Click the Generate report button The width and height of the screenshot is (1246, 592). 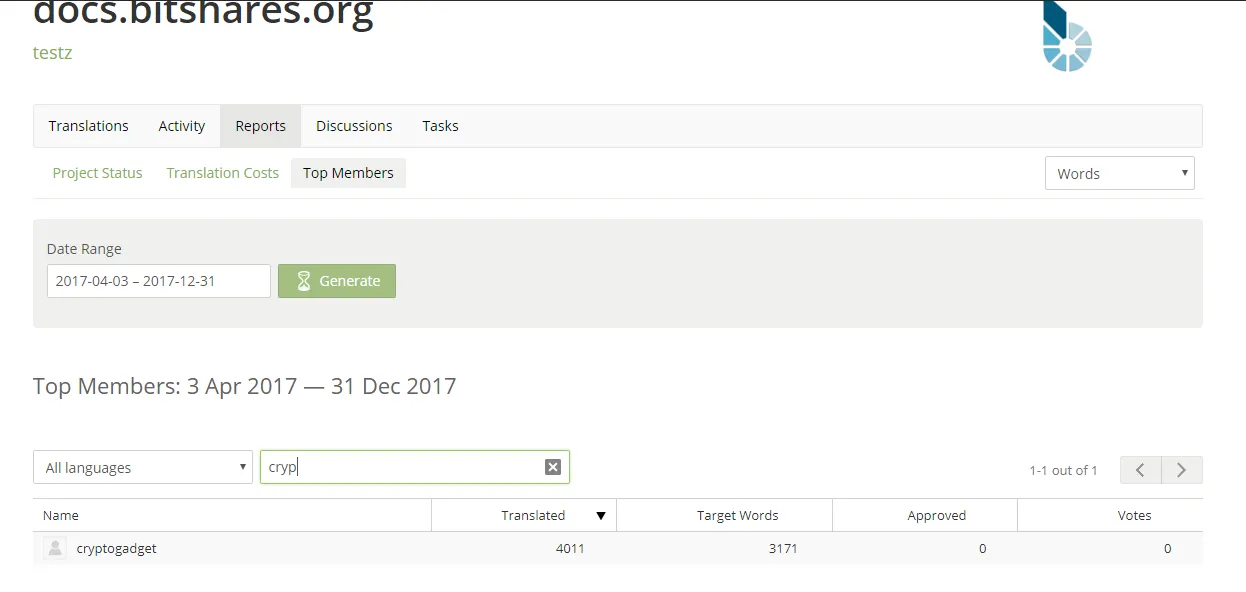pos(337,281)
